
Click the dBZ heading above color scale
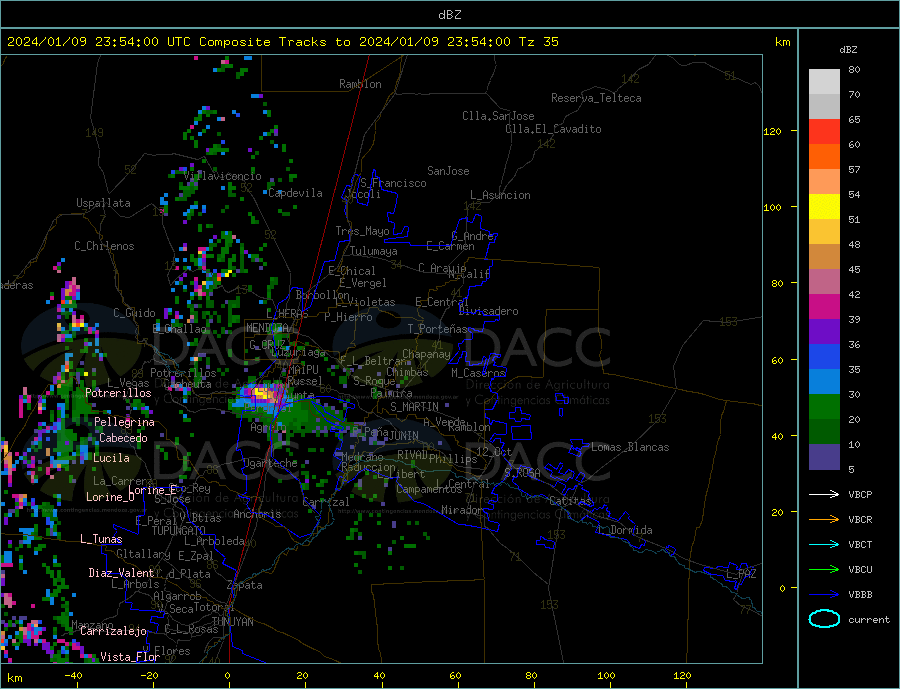848,50
